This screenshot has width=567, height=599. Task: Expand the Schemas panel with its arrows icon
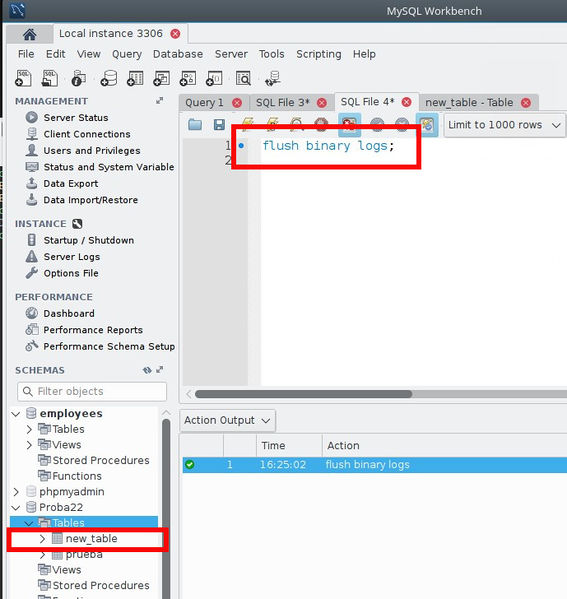pyautogui.click(x=160, y=370)
